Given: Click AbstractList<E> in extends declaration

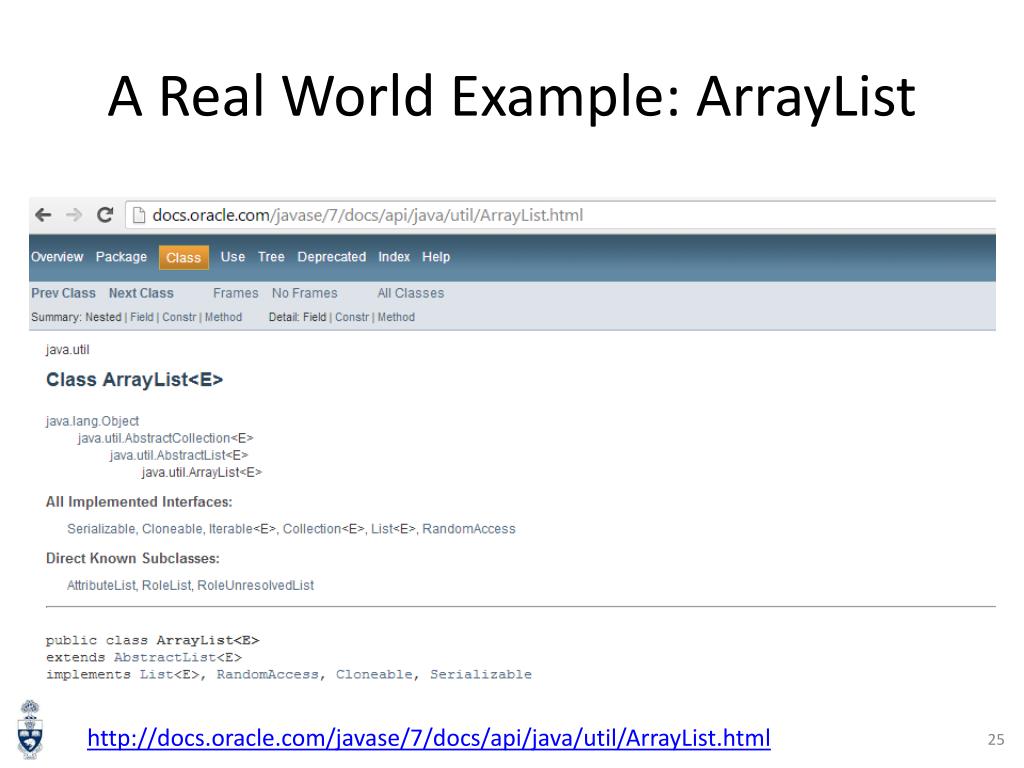Looking at the screenshot, I should 178,658.
